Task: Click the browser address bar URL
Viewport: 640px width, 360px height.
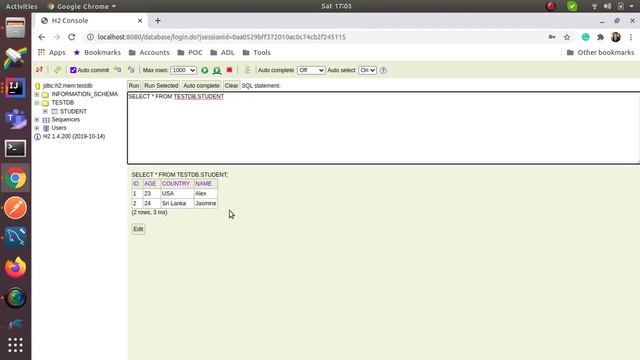Action: coord(222,37)
